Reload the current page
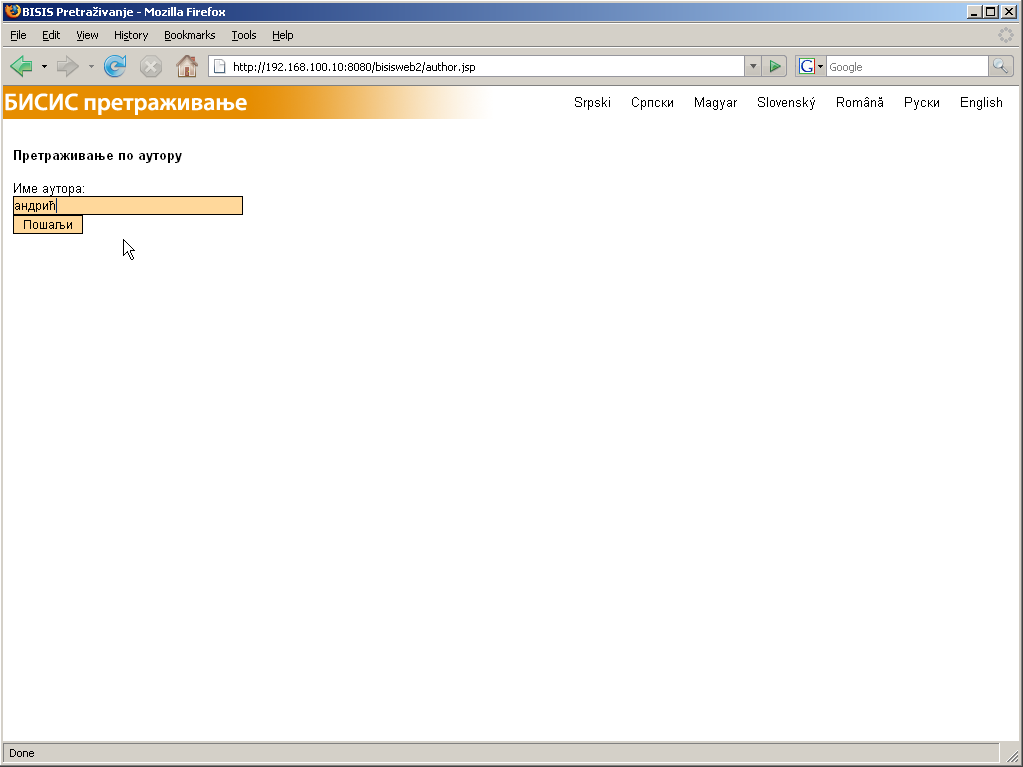 click(x=115, y=67)
